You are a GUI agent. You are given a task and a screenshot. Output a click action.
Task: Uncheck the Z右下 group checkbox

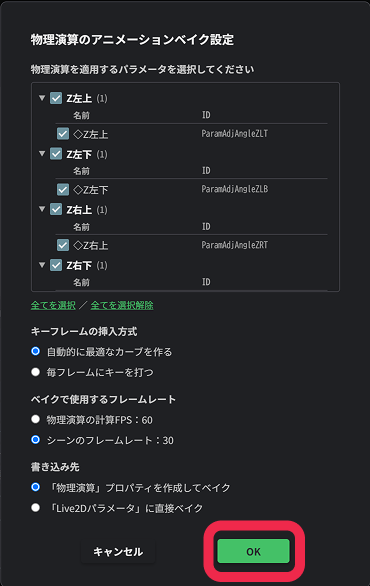56,265
